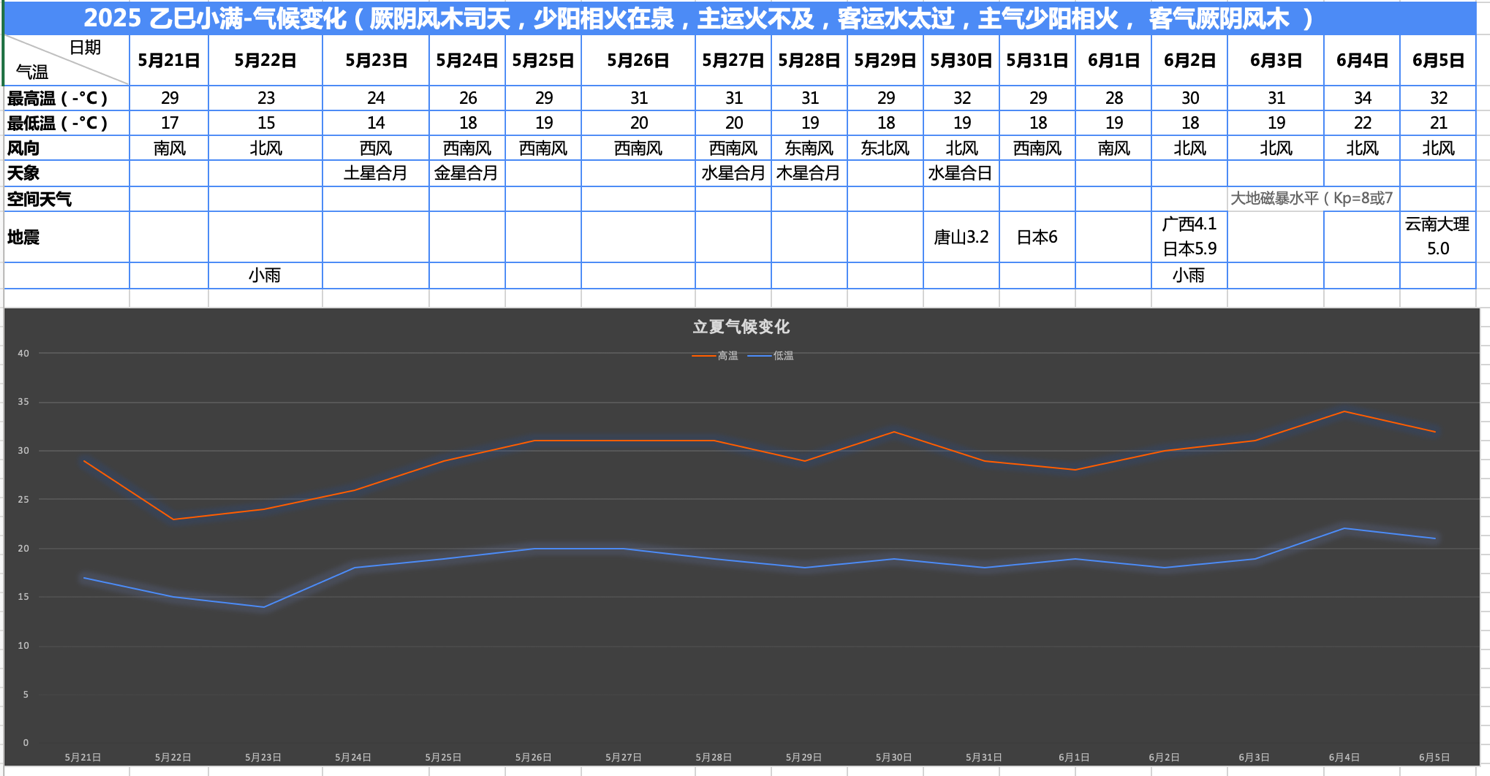
Task: Select the 东北风 wind cell under 5月29日
Action: (x=885, y=148)
